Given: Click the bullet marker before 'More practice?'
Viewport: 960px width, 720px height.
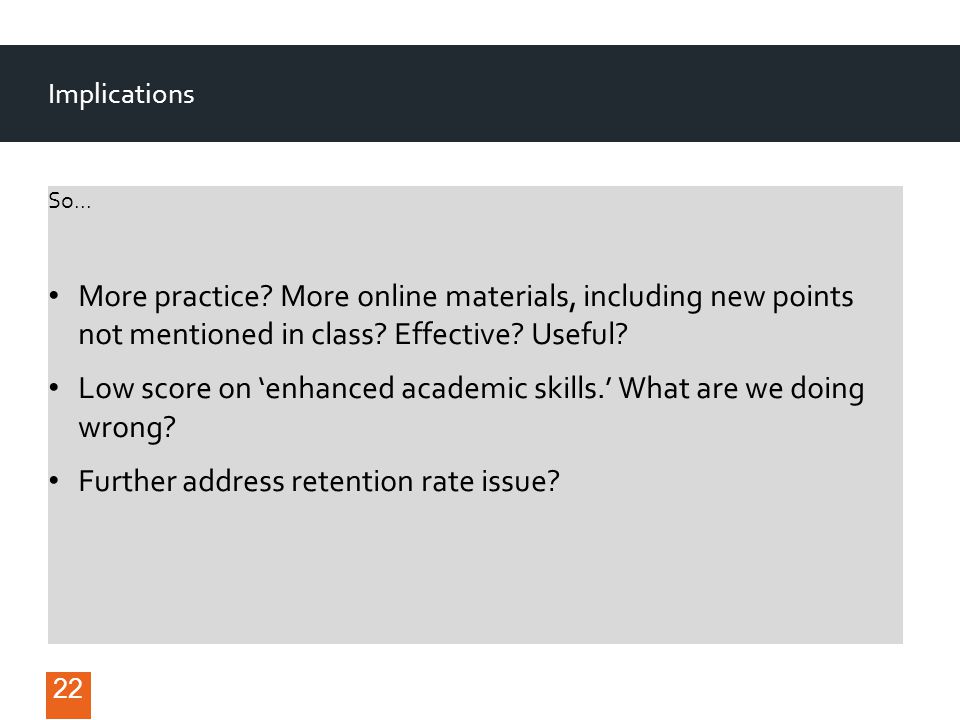Looking at the screenshot, I should (x=54, y=296).
